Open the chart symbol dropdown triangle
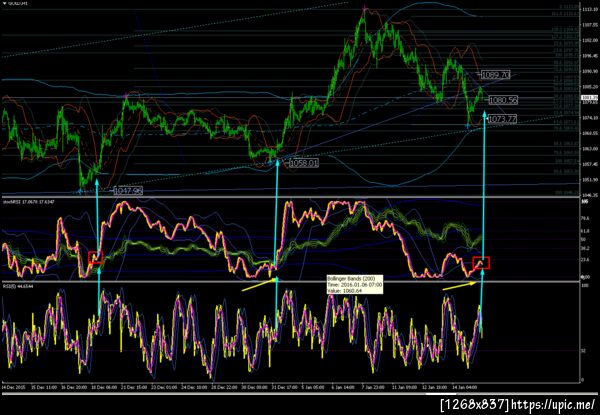Image resolution: width=600 pixels, height=415 pixels. (3, 3)
